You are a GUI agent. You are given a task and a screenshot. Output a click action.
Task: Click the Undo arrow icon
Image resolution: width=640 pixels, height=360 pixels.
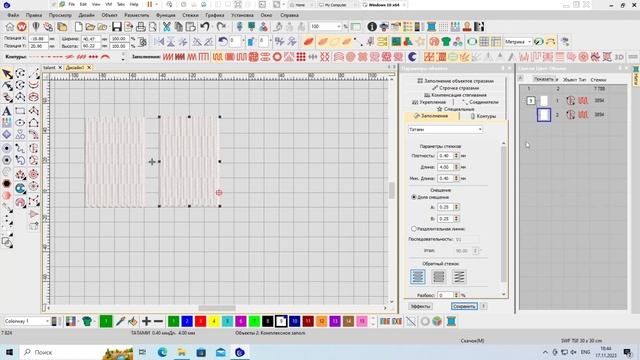pos(205,27)
